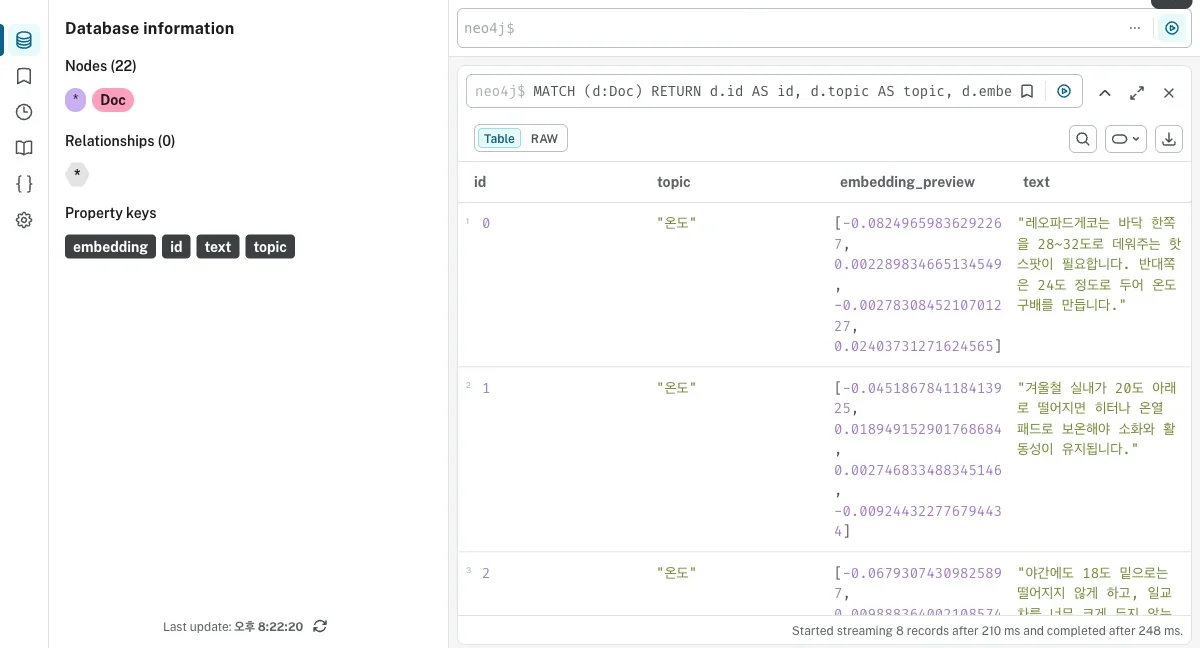The width and height of the screenshot is (1200, 648).
Task: Open the Saved Cypher bookmark icon
Action: 24,76
